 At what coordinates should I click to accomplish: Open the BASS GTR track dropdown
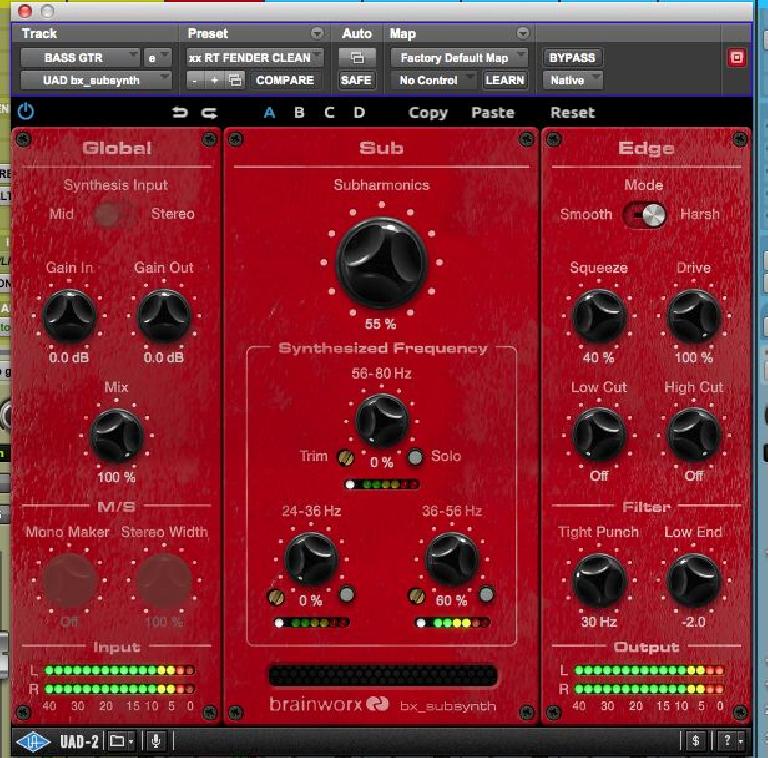coord(80,58)
